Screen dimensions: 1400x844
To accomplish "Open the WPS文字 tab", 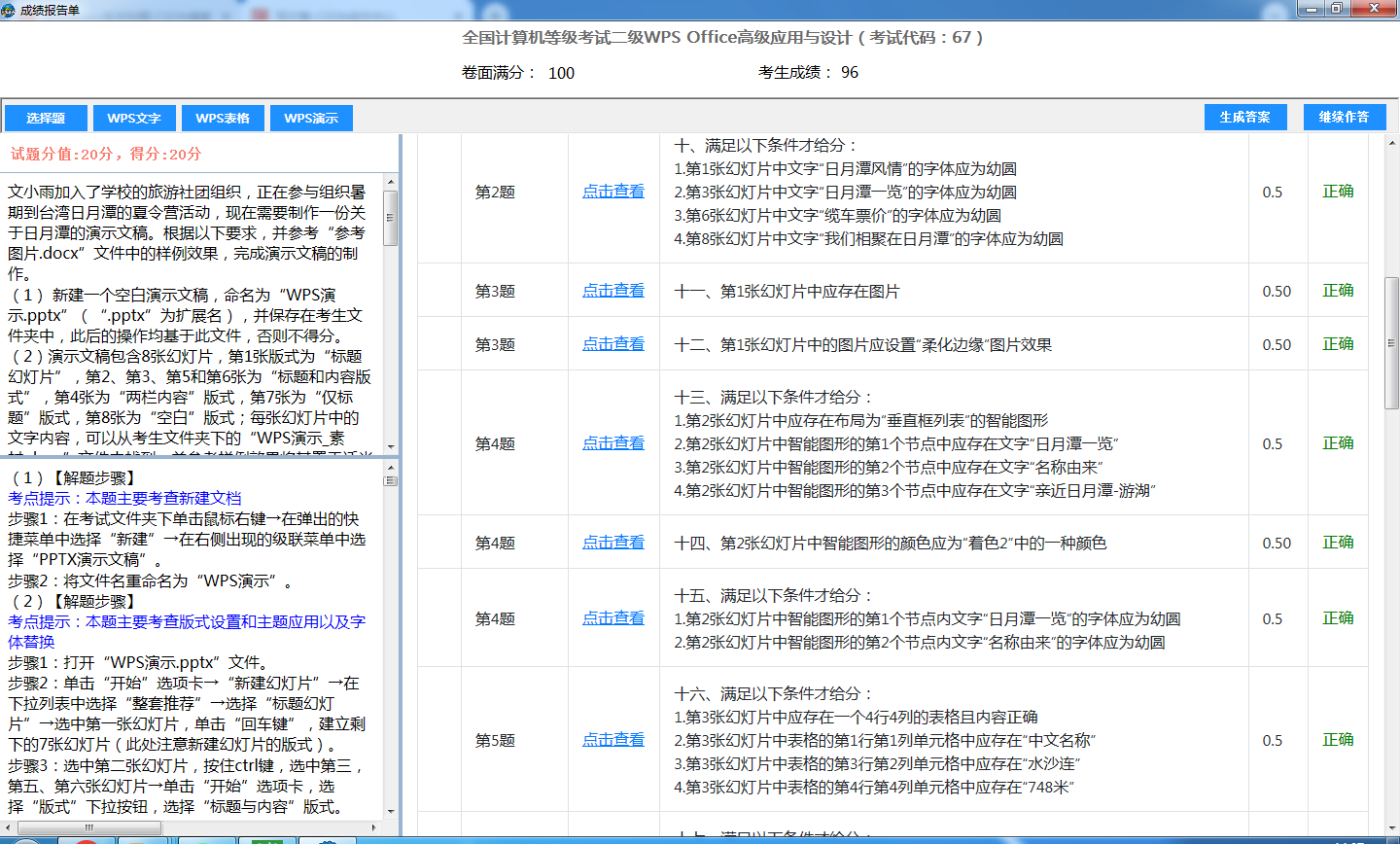I will [134, 118].
